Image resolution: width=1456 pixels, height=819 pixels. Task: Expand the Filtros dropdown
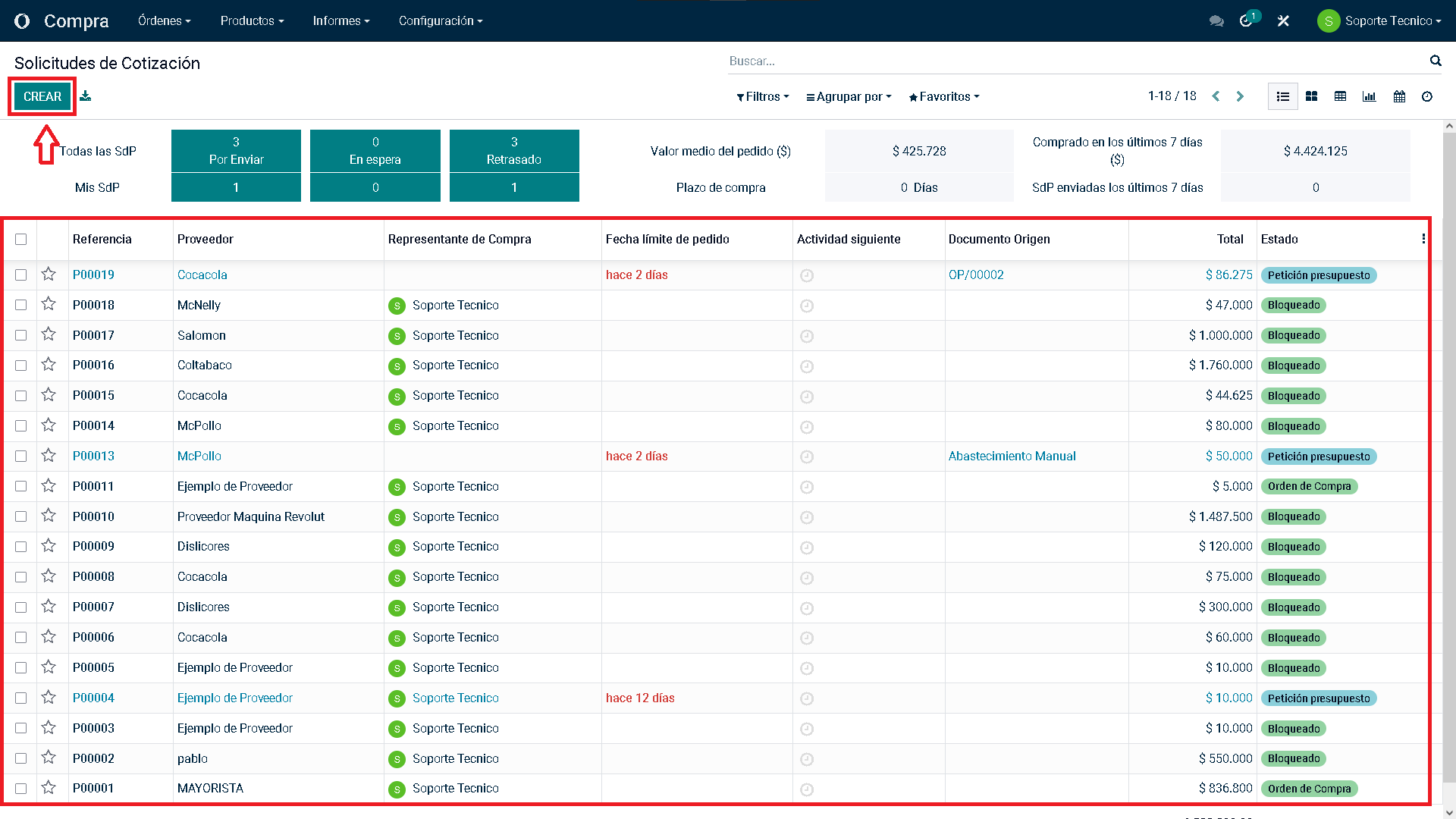(x=763, y=96)
